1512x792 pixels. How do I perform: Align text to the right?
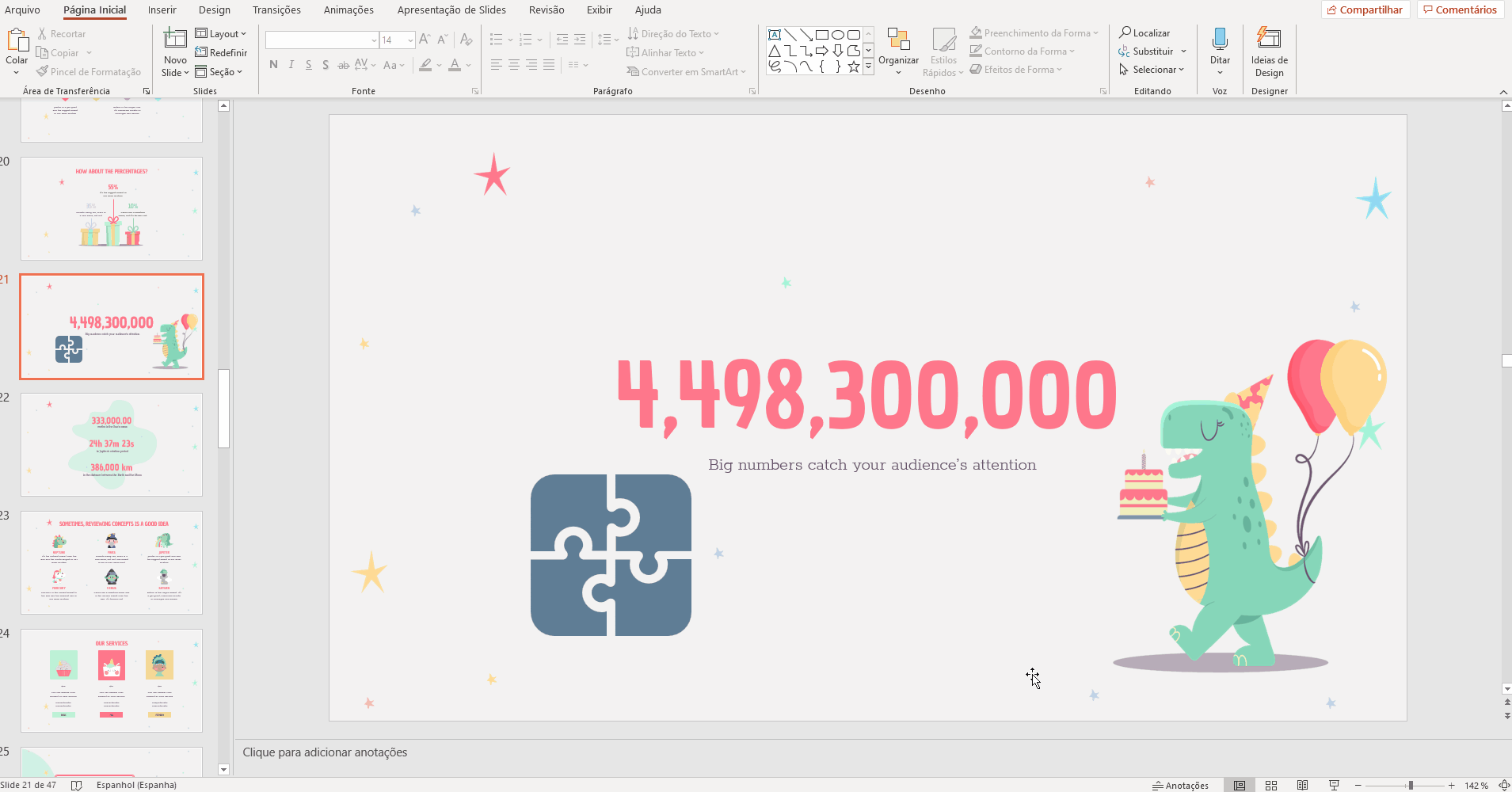pos(531,65)
